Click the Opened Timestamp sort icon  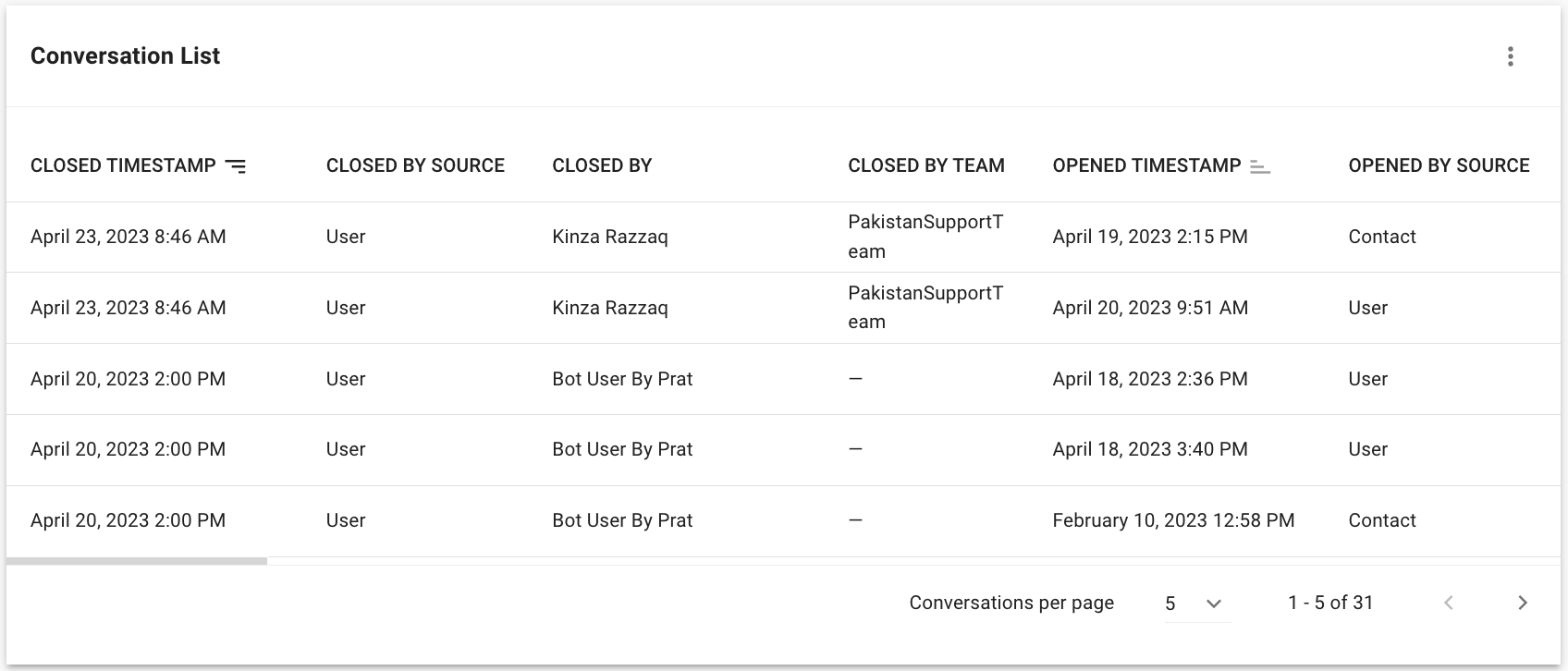[x=1260, y=166]
